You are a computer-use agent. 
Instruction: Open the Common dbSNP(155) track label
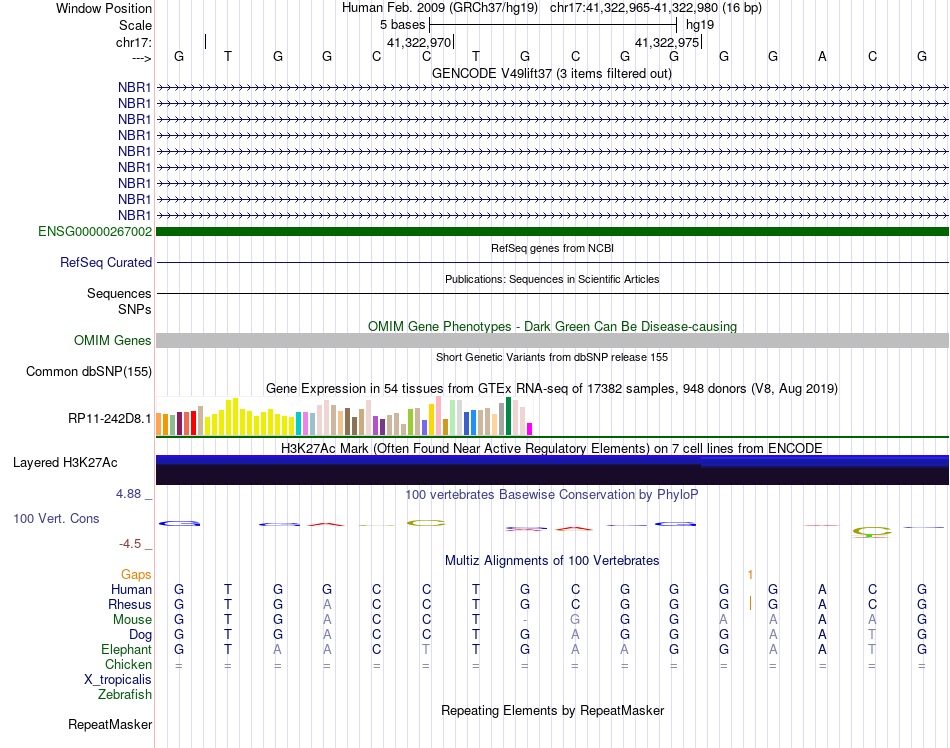pos(89,371)
